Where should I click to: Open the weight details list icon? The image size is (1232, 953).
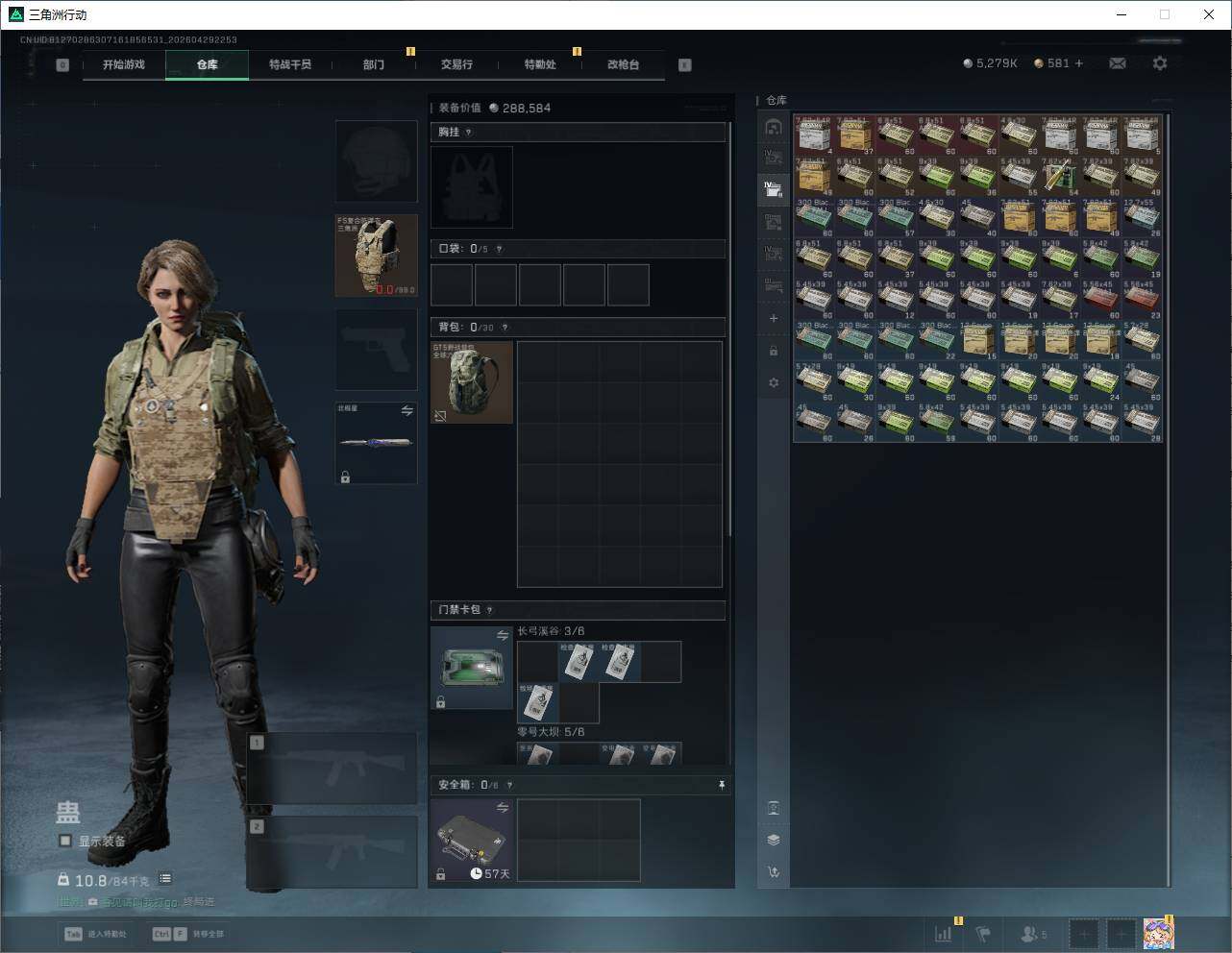(165, 878)
